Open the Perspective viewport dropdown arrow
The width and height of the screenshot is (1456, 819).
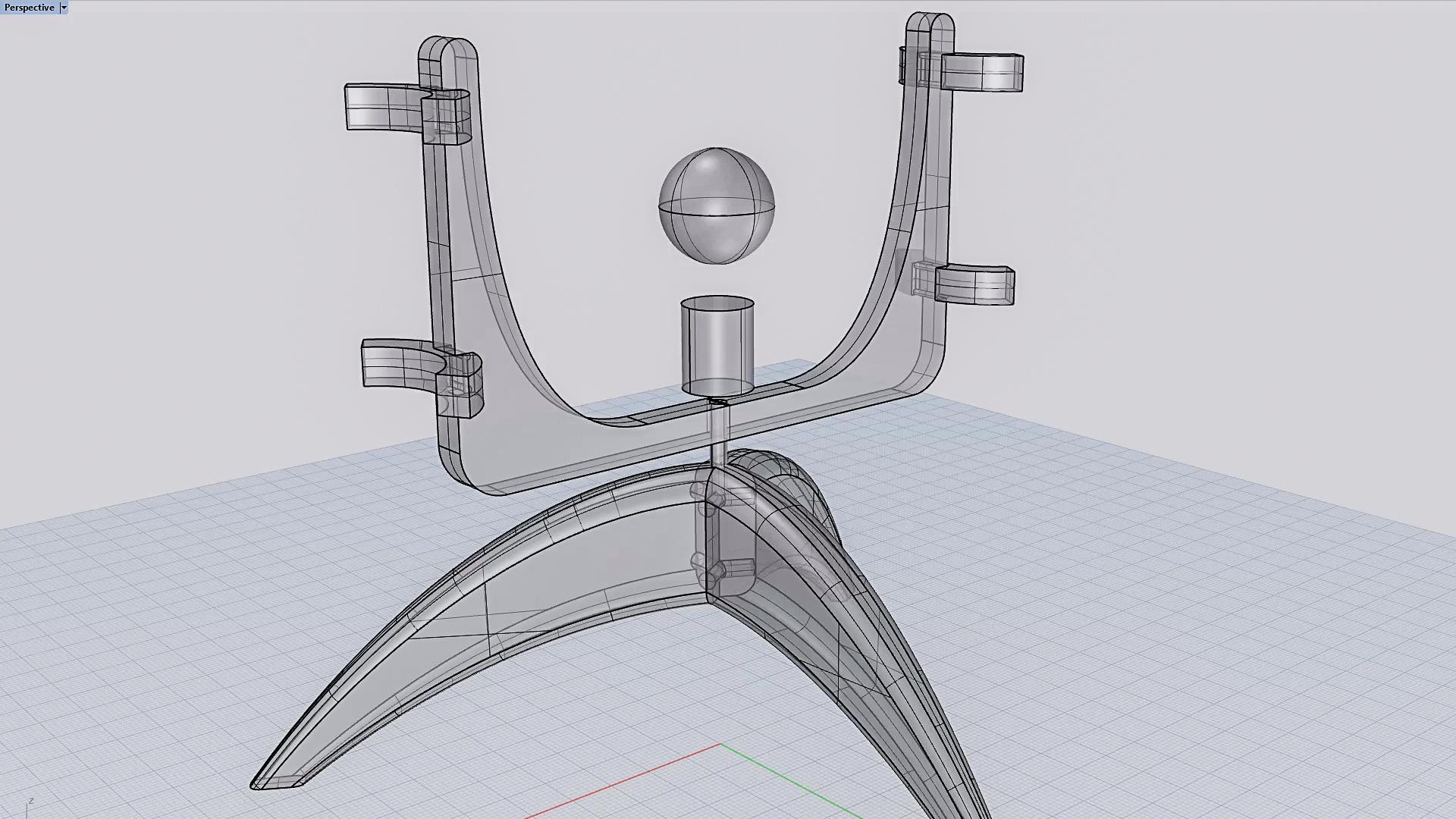click(x=64, y=8)
